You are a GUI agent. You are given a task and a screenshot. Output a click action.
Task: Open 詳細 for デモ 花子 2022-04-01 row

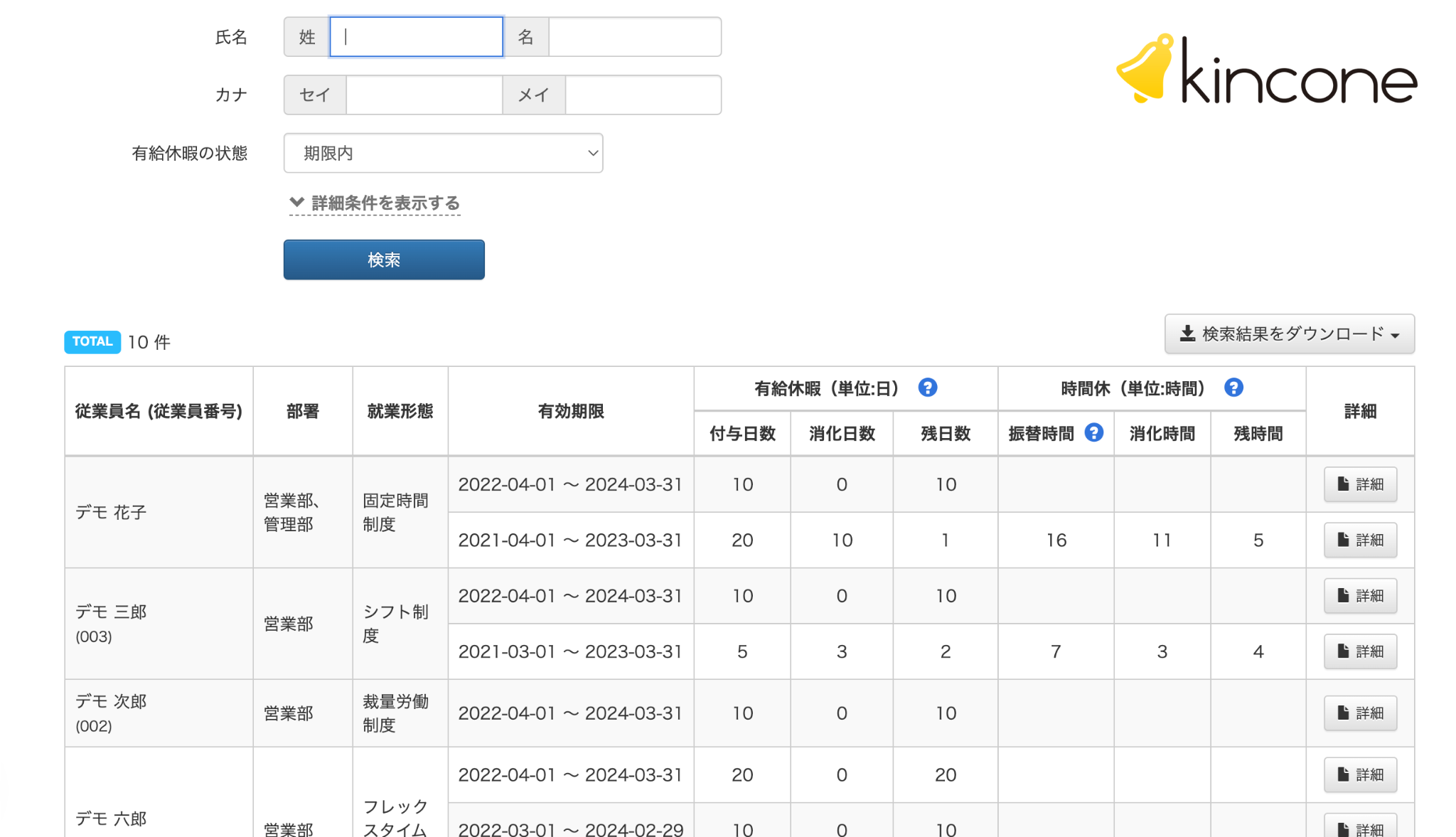(1359, 484)
